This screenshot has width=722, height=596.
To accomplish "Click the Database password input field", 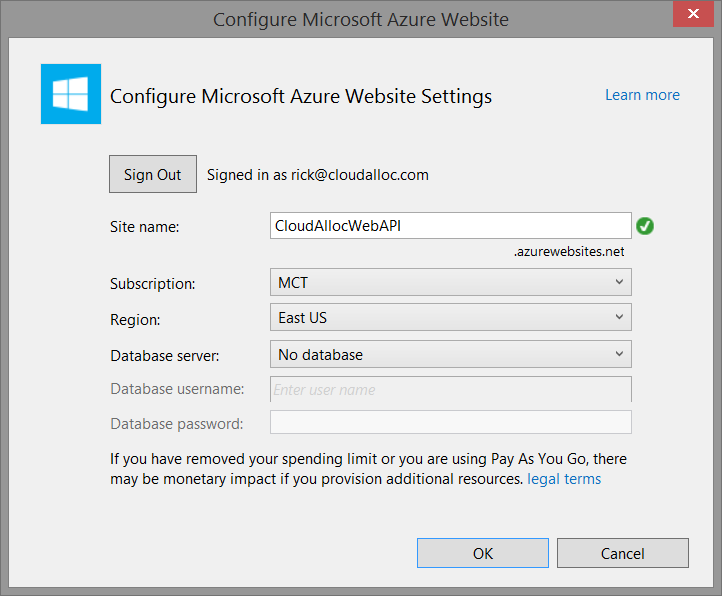I will (450, 423).
